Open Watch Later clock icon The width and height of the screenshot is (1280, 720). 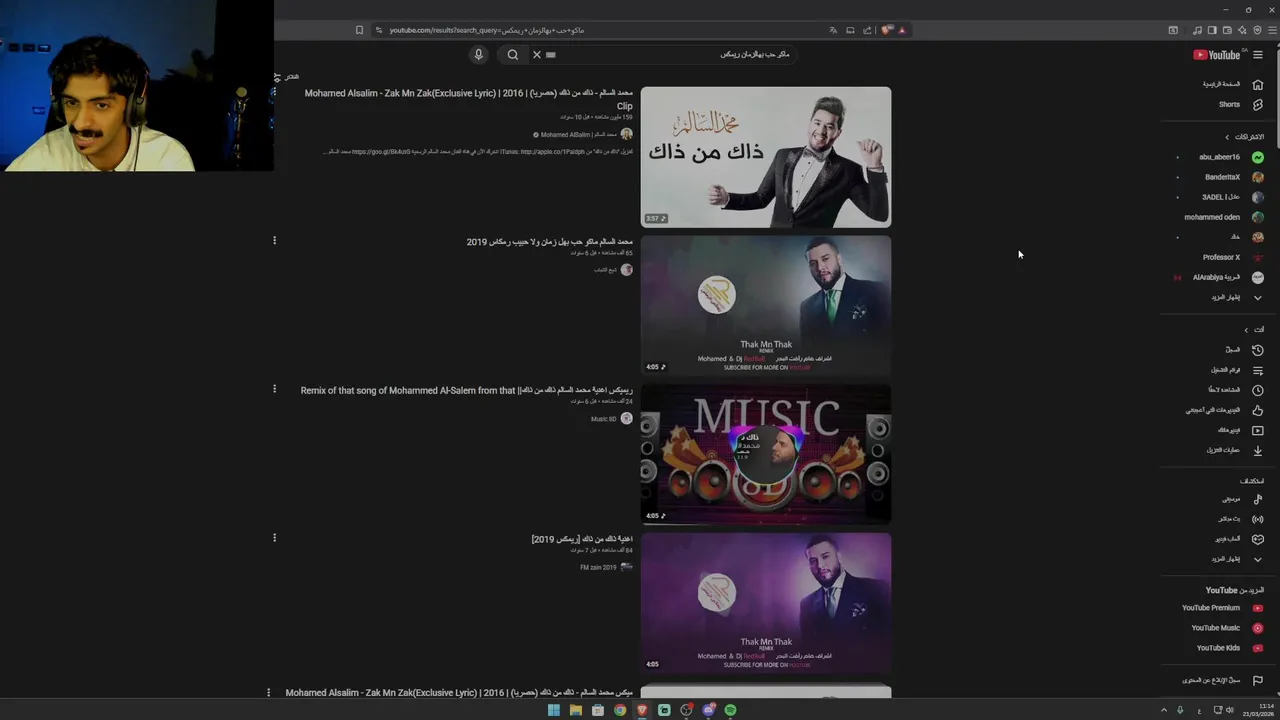point(1258,390)
